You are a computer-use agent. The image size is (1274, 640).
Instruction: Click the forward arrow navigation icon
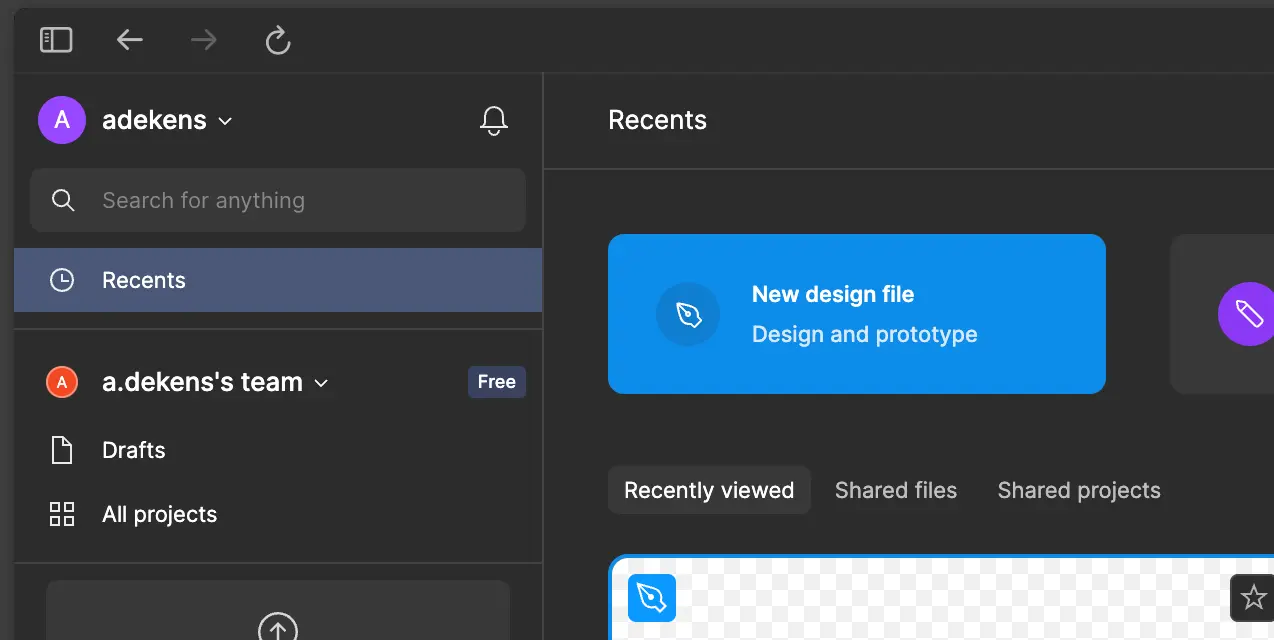[204, 40]
